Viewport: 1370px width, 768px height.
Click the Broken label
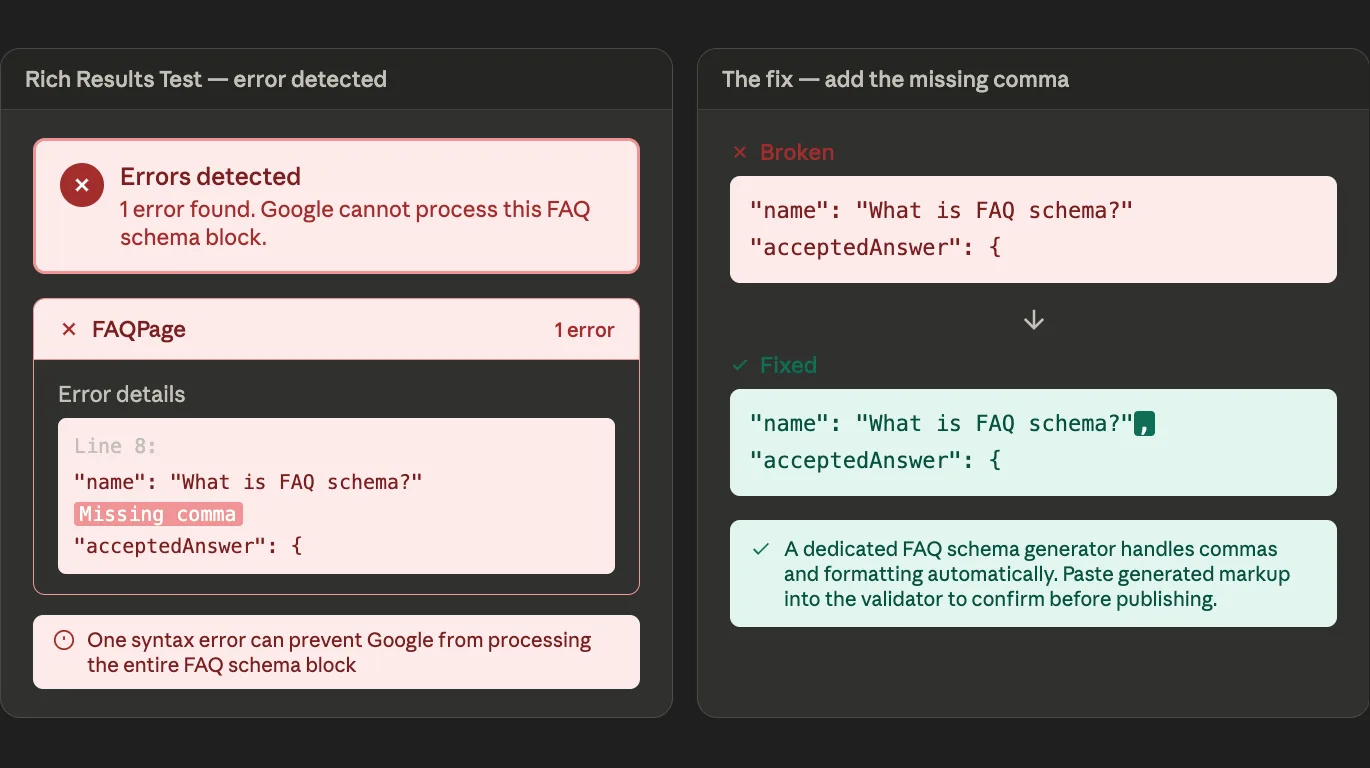coord(797,152)
